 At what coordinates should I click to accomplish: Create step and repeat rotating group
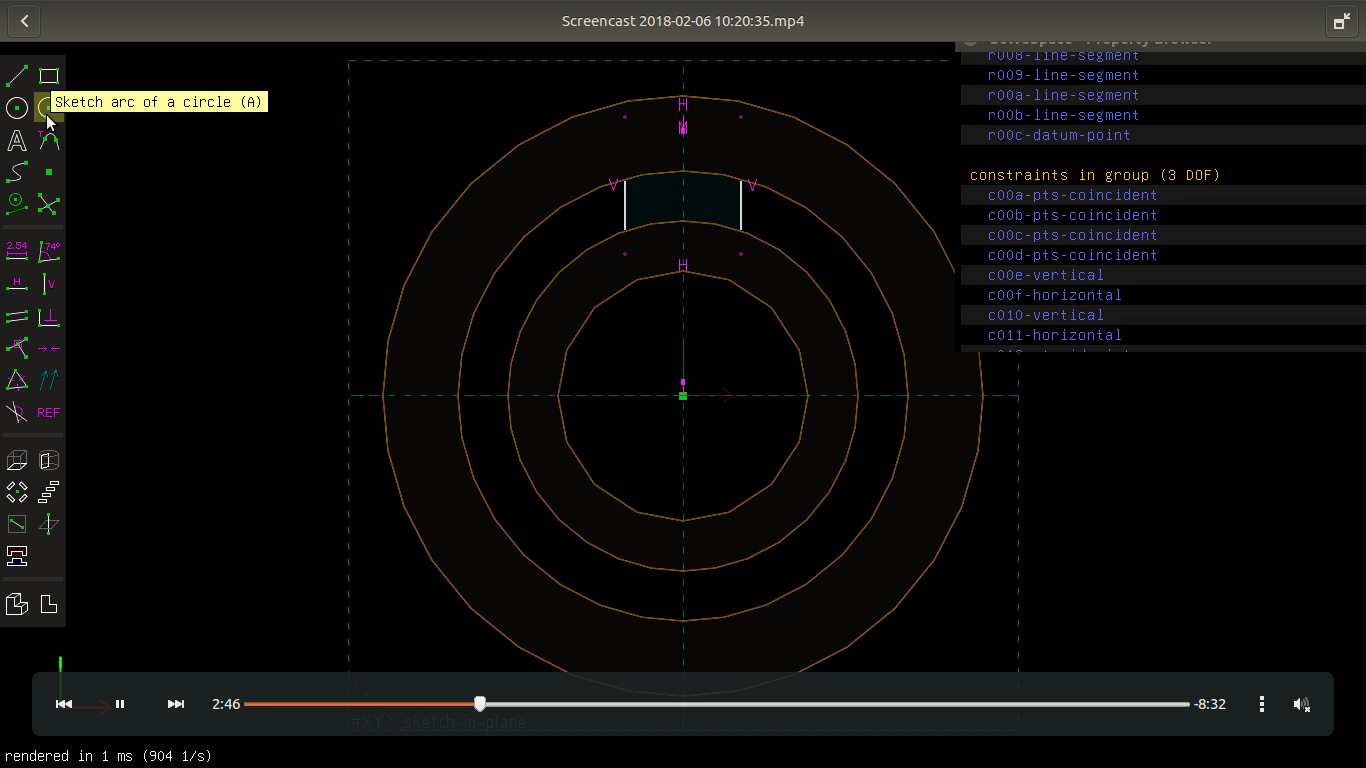pyautogui.click(x=17, y=492)
